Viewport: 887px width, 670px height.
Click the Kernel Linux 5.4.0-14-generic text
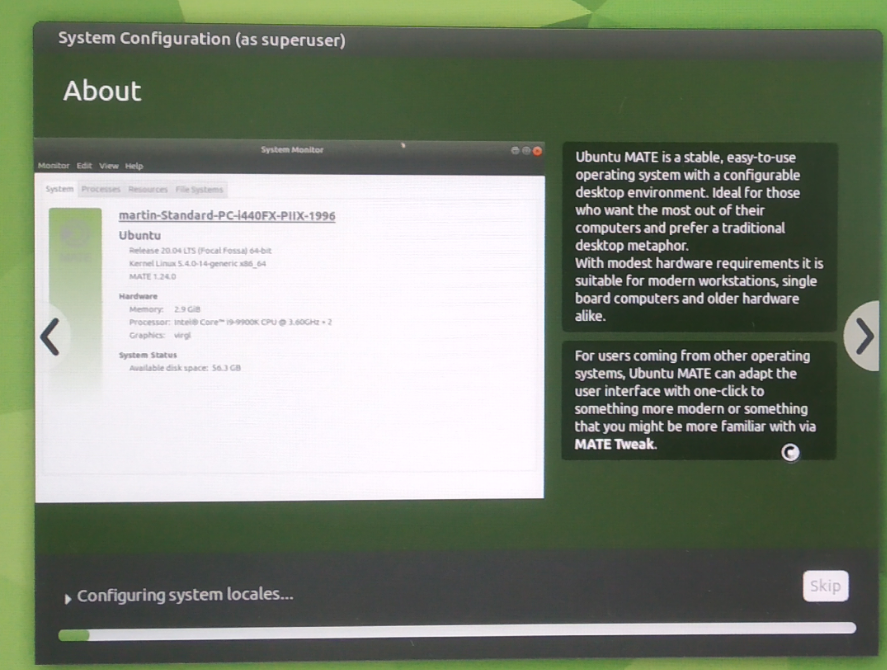click(197, 264)
